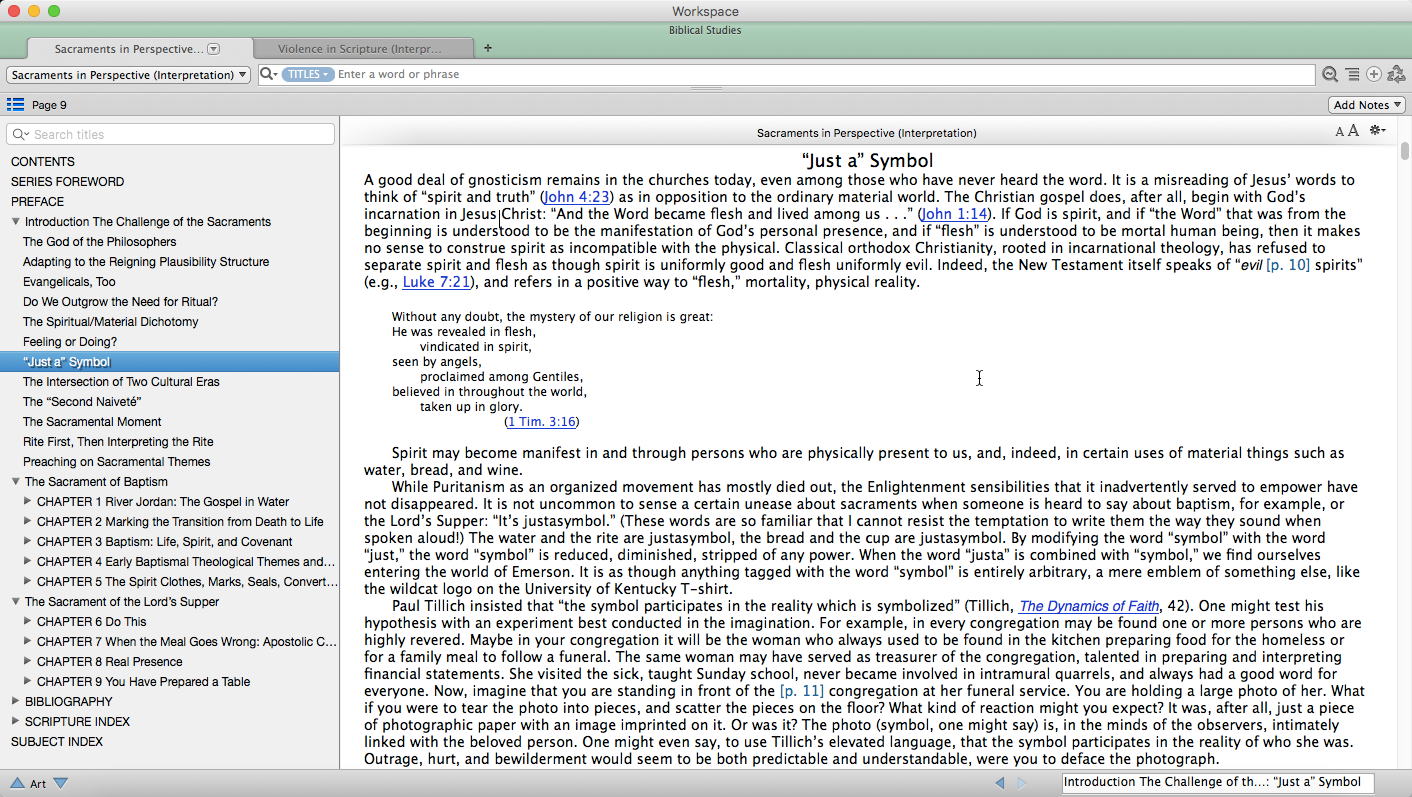Expand the BIBLIOGRAPHY entry
Image resolution: width=1412 pixels, height=797 pixels.
click(16, 702)
